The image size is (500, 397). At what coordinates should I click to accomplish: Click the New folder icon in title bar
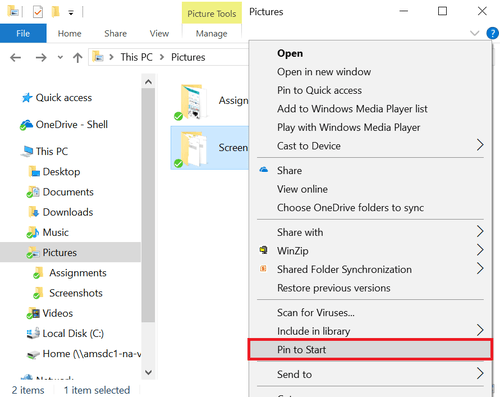pos(55,12)
